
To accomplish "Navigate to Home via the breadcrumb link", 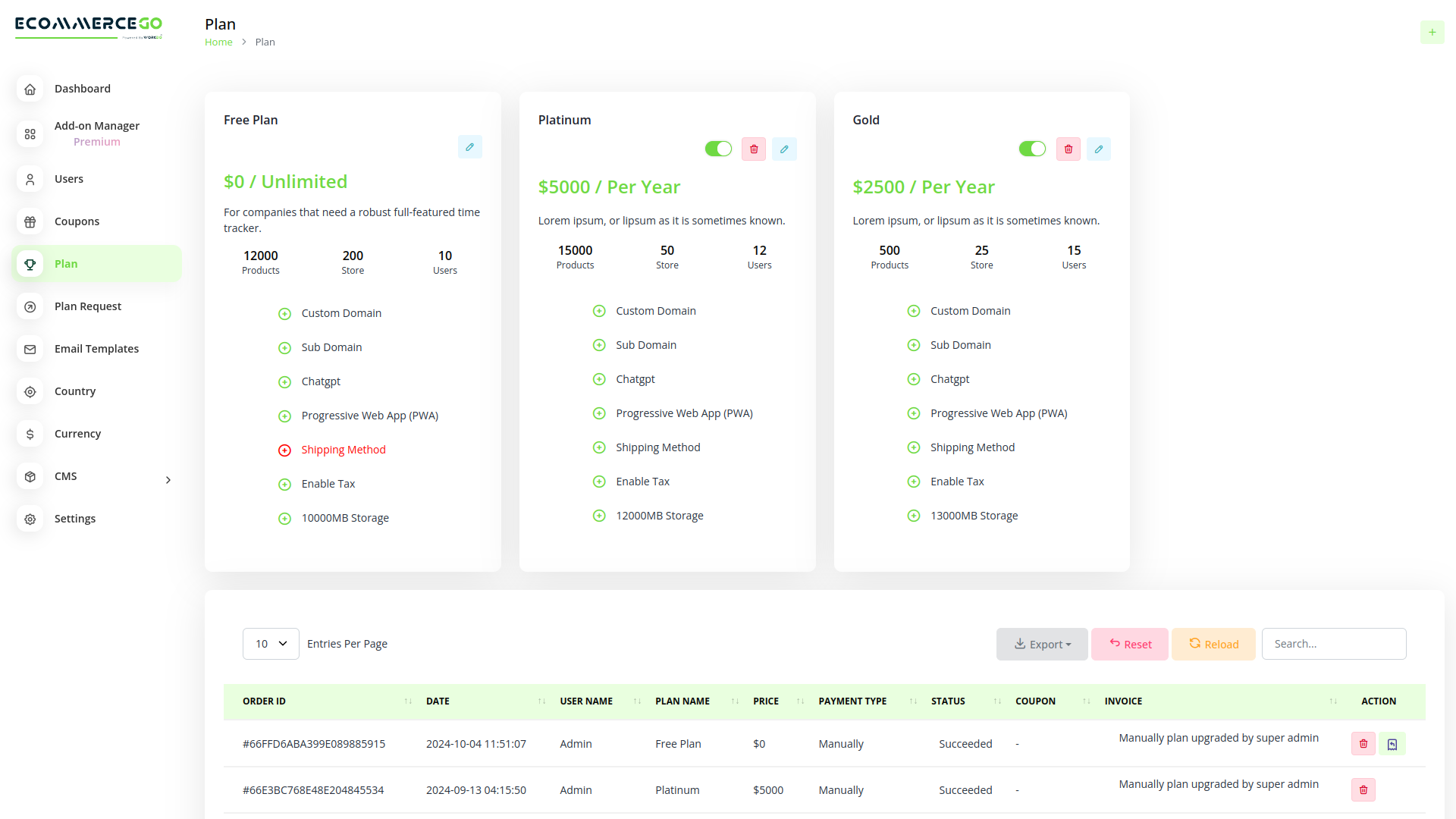I will 218,42.
